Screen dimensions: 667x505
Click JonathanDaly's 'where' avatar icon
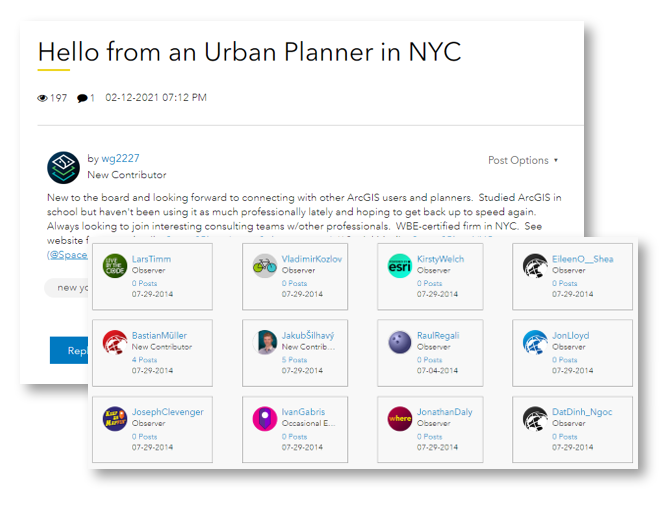coord(400,419)
